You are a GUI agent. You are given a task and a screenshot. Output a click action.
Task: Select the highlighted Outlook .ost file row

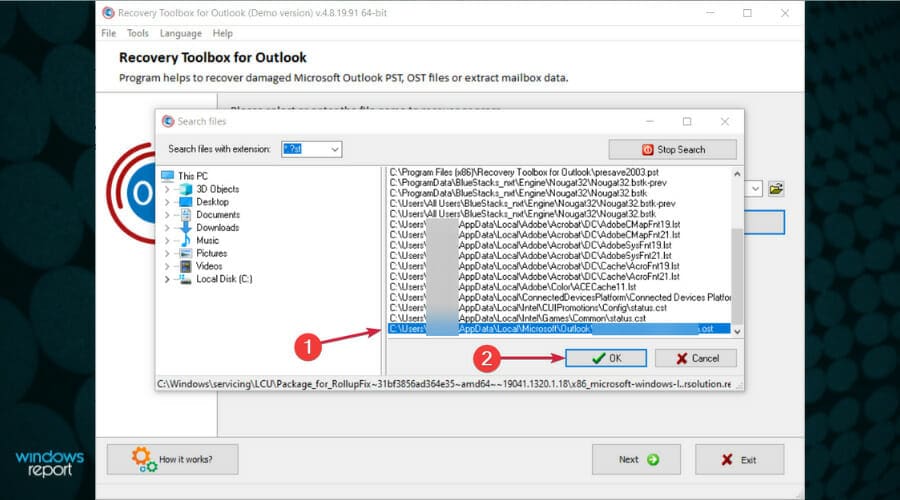559,329
